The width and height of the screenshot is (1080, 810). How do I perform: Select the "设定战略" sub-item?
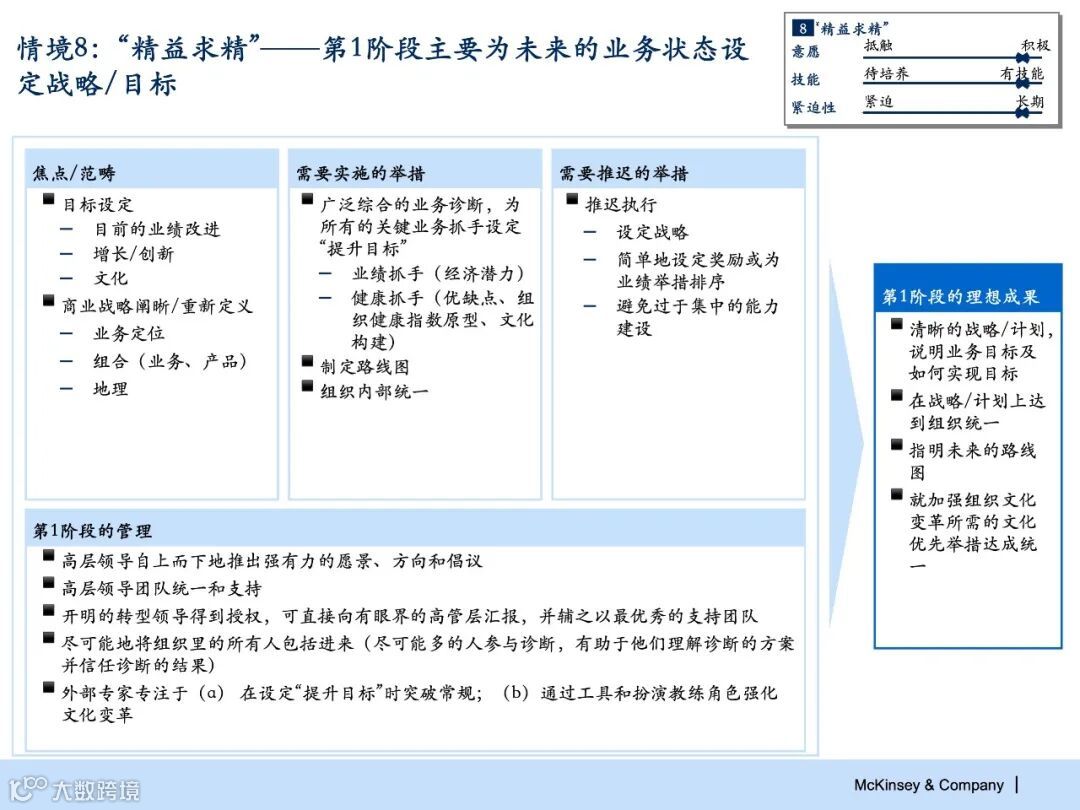click(x=652, y=232)
